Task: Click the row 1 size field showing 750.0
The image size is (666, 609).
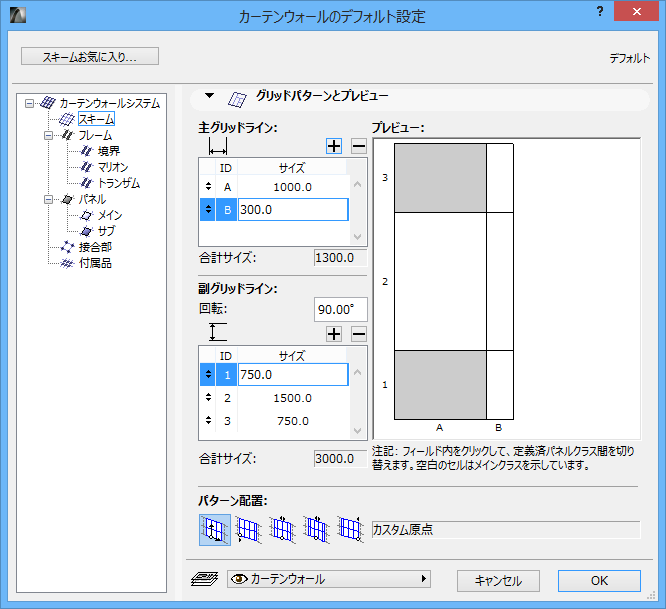Action: [293, 375]
